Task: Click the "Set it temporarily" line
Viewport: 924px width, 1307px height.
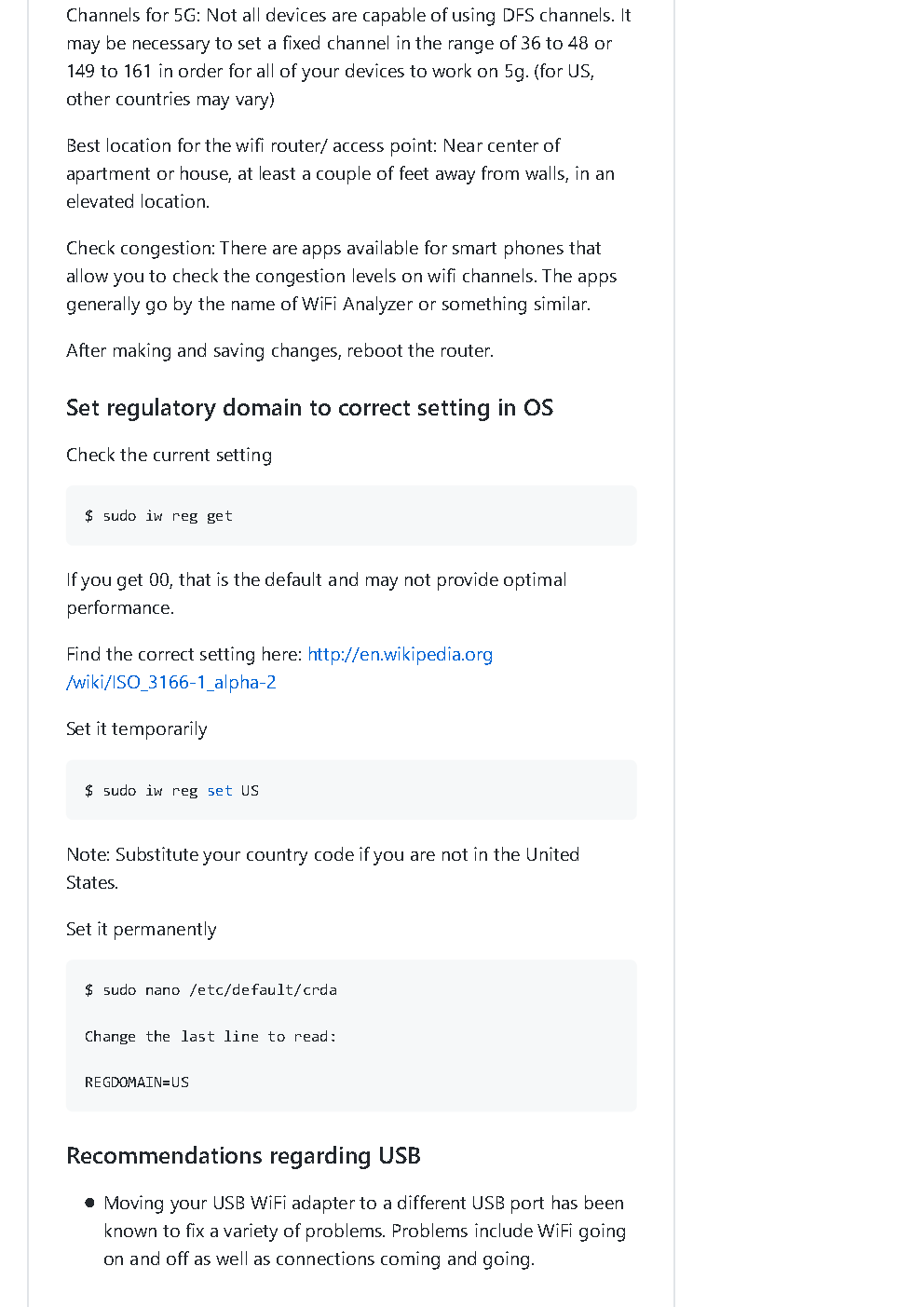Action: click(x=137, y=729)
